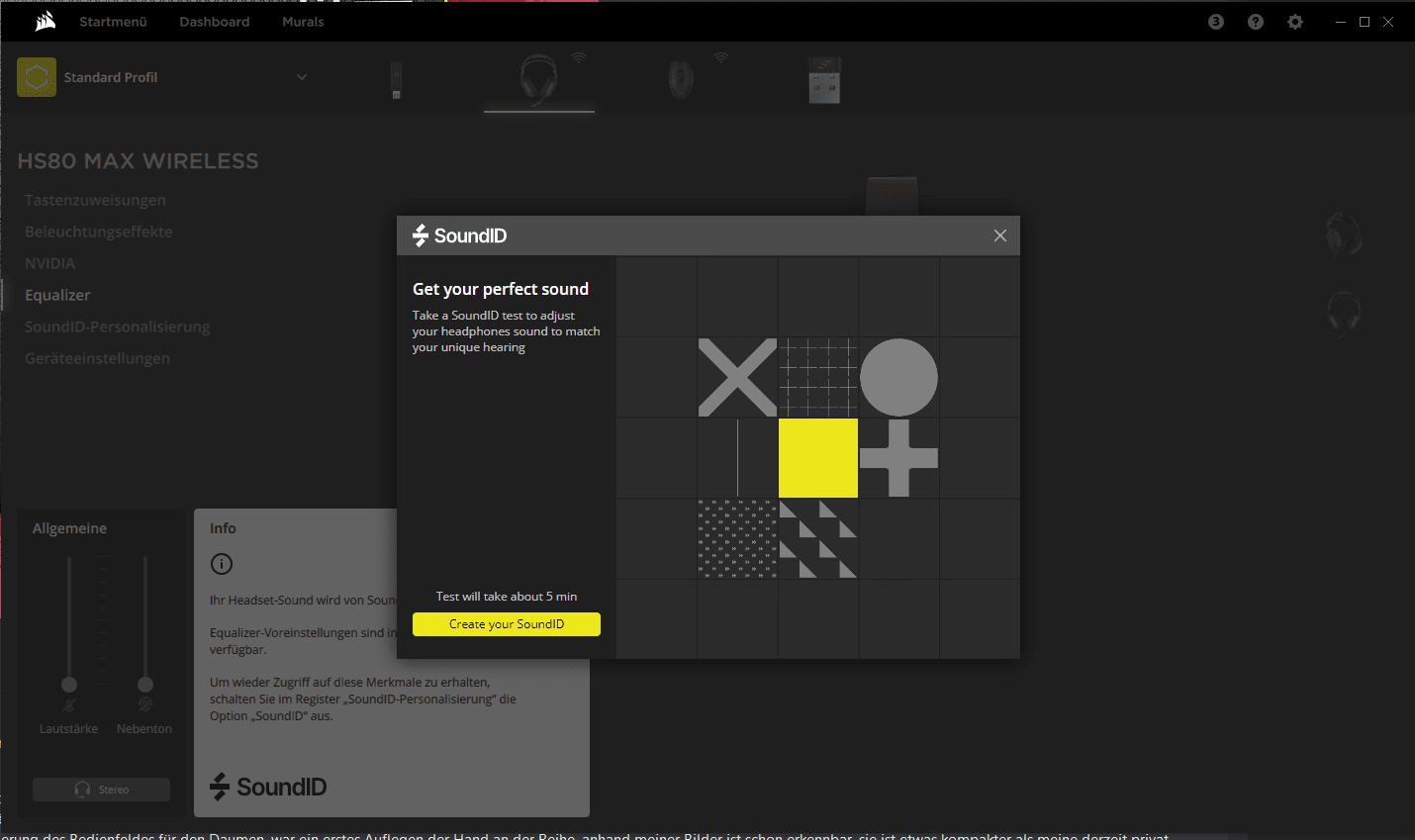Toggle sidetone mute icon above Nebenton
1415x840 pixels.
pos(145,704)
